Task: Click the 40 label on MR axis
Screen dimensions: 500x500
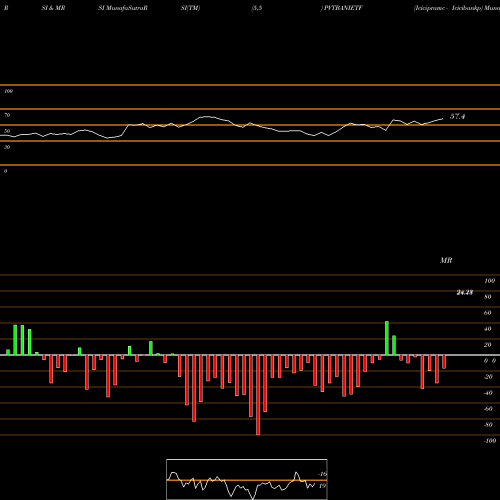Action: pos(488,329)
